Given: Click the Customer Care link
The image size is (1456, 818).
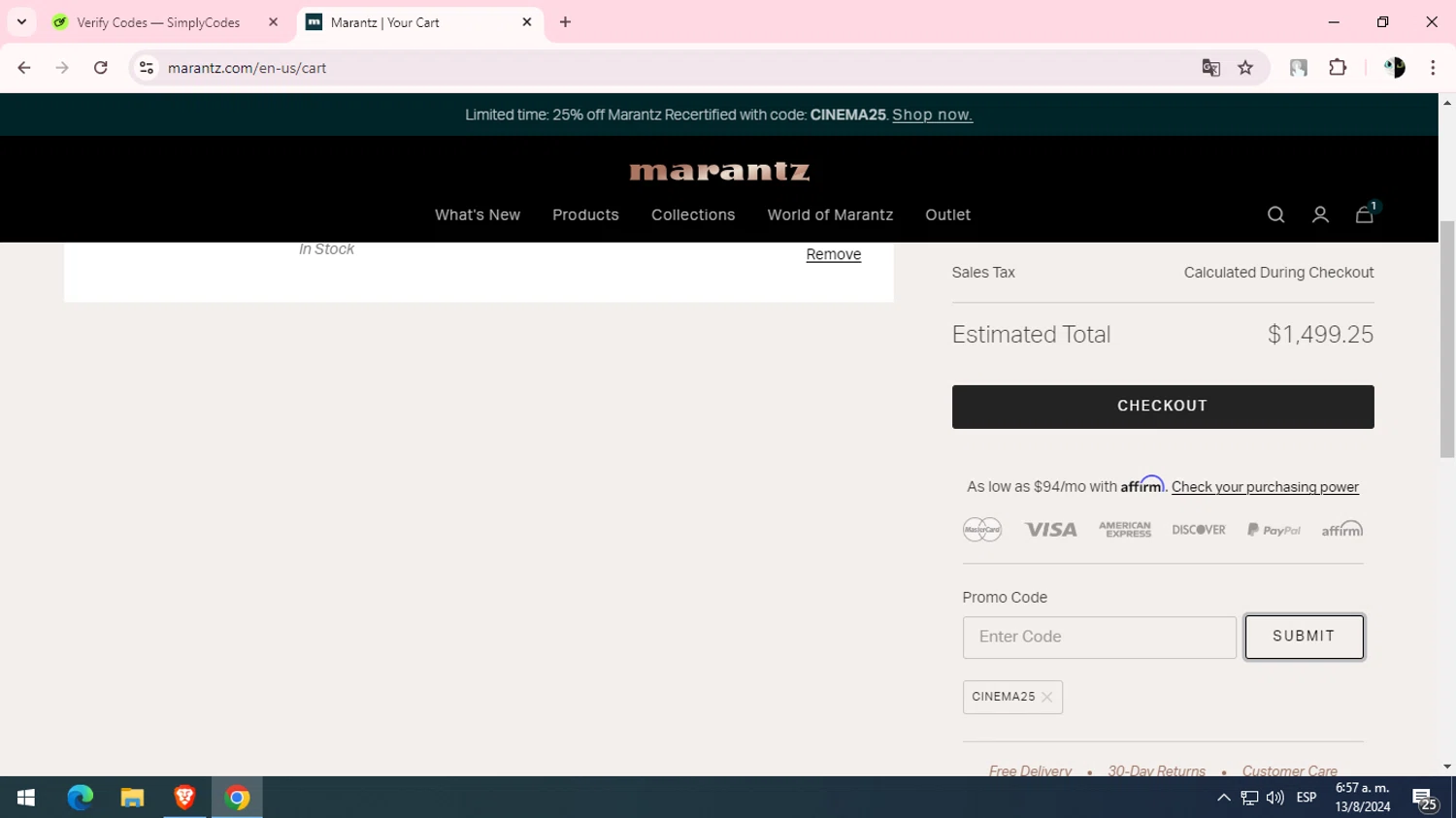Looking at the screenshot, I should (1289, 771).
